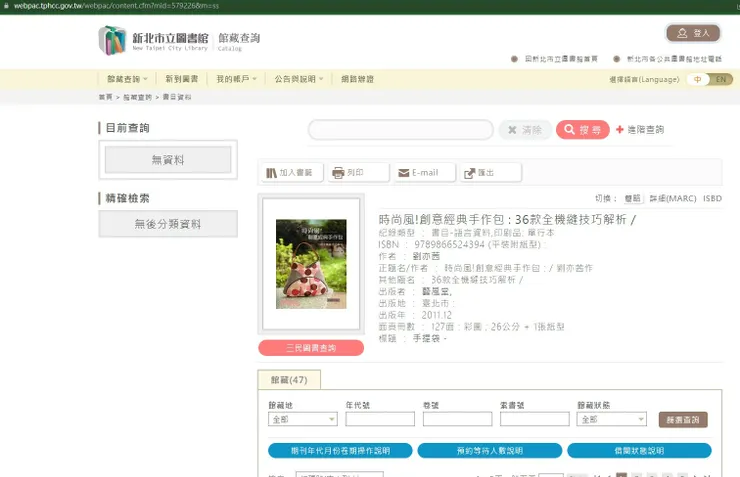Focus the 索書號 call number field
740x477 pixels.
pyautogui.click(x=535, y=419)
